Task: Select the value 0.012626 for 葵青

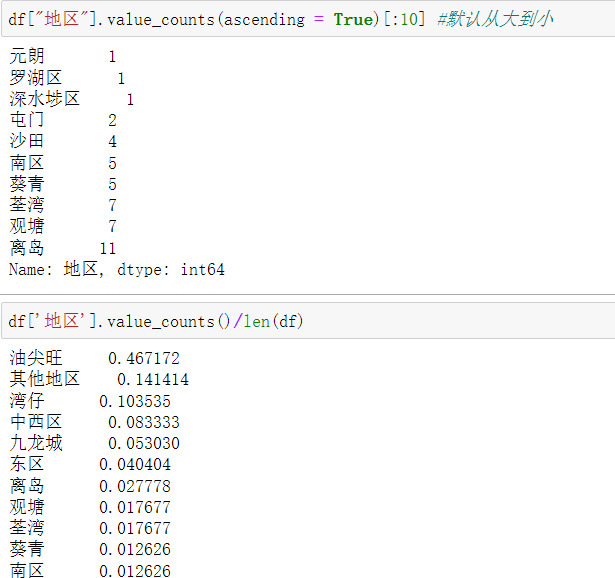Action: click(x=135, y=550)
